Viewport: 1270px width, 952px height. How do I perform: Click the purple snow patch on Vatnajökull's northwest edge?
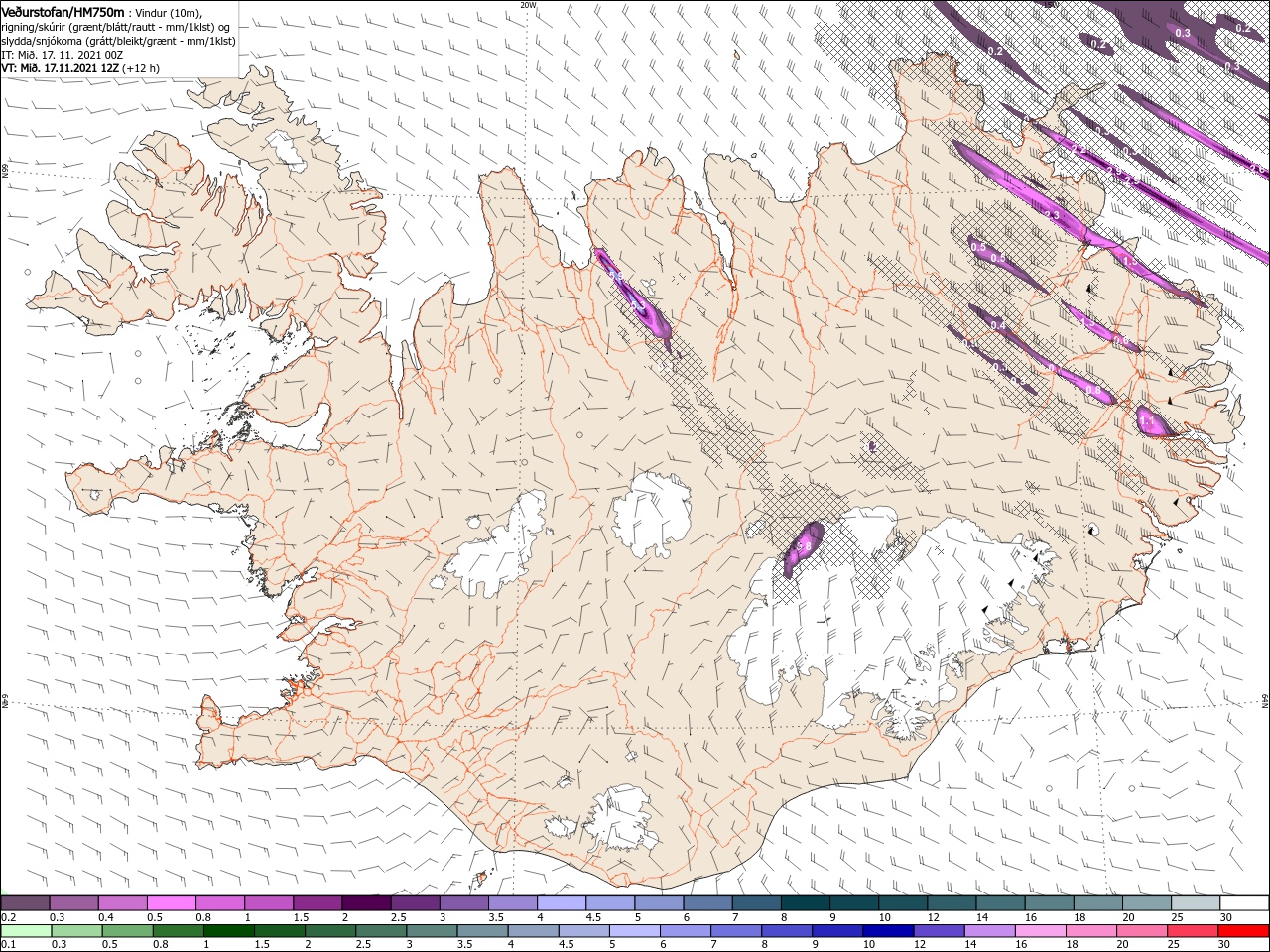(804, 547)
